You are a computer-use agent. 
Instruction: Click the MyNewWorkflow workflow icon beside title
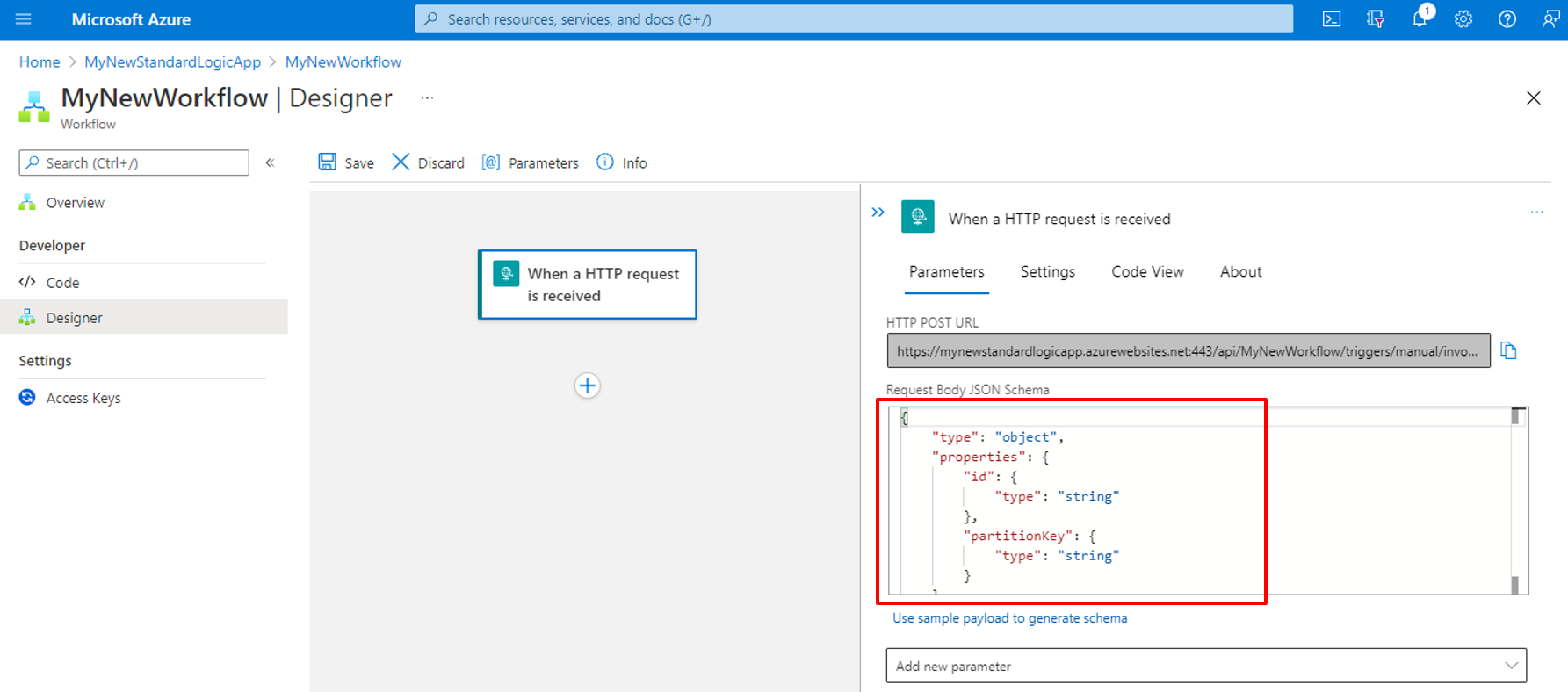pos(34,107)
